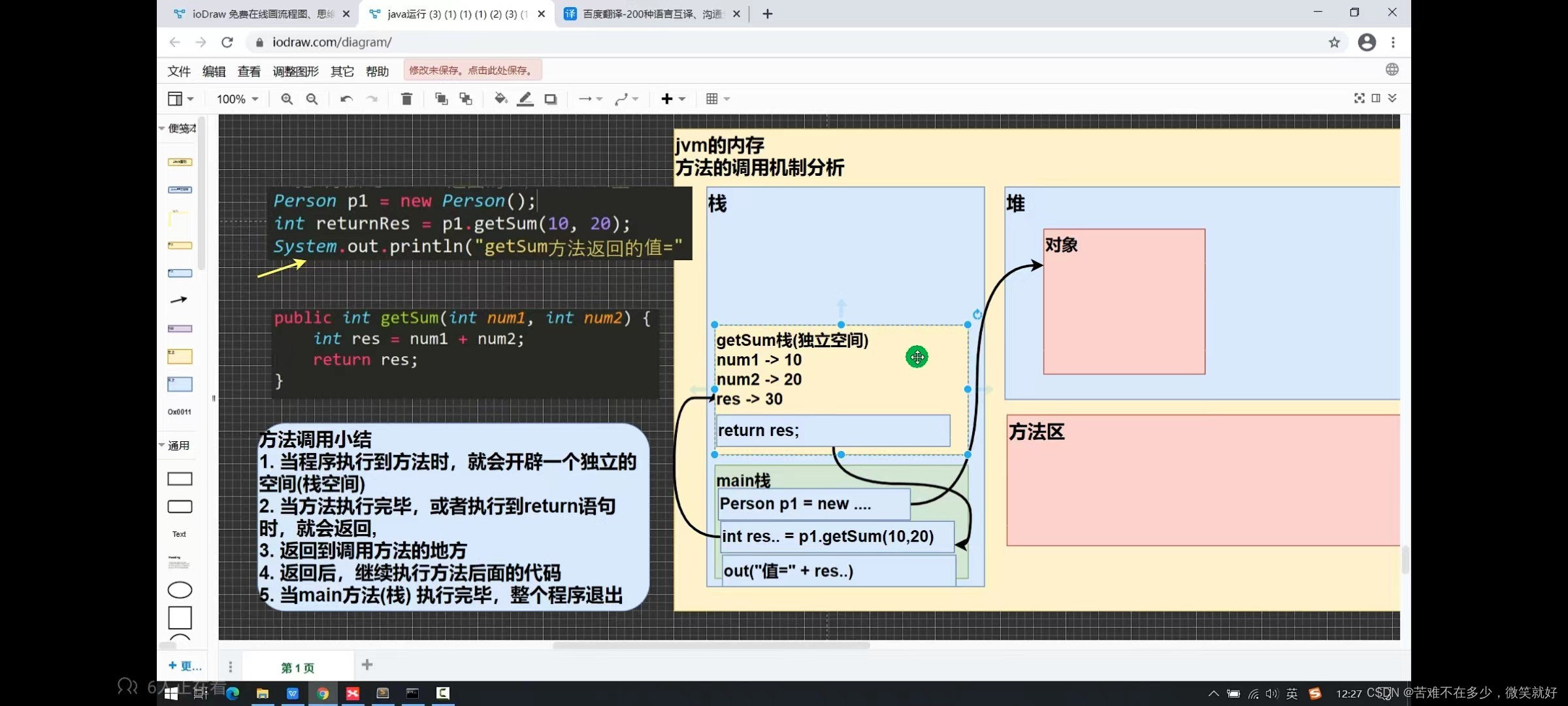Pick the square shape in 通用
The width and height of the screenshot is (1568, 706).
pyautogui.click(x=180, y=618)
